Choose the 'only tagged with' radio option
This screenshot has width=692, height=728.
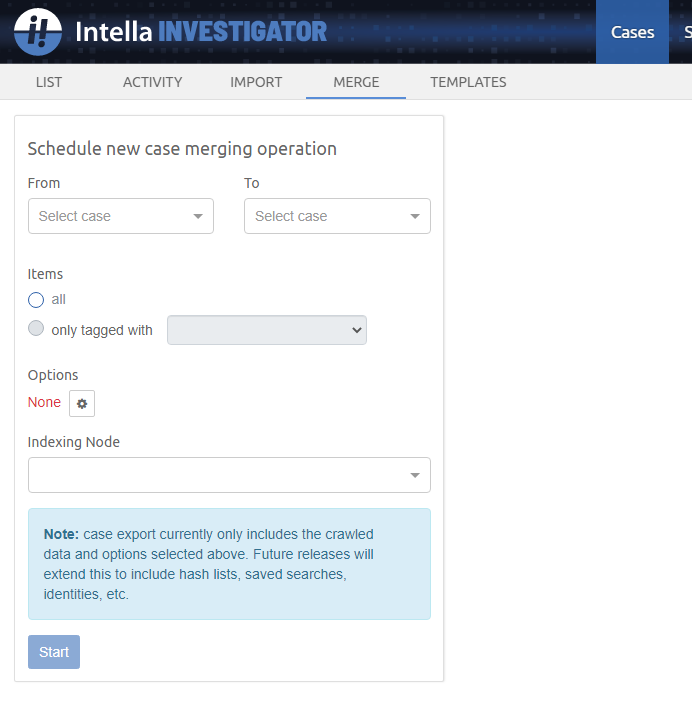point(36,329)
